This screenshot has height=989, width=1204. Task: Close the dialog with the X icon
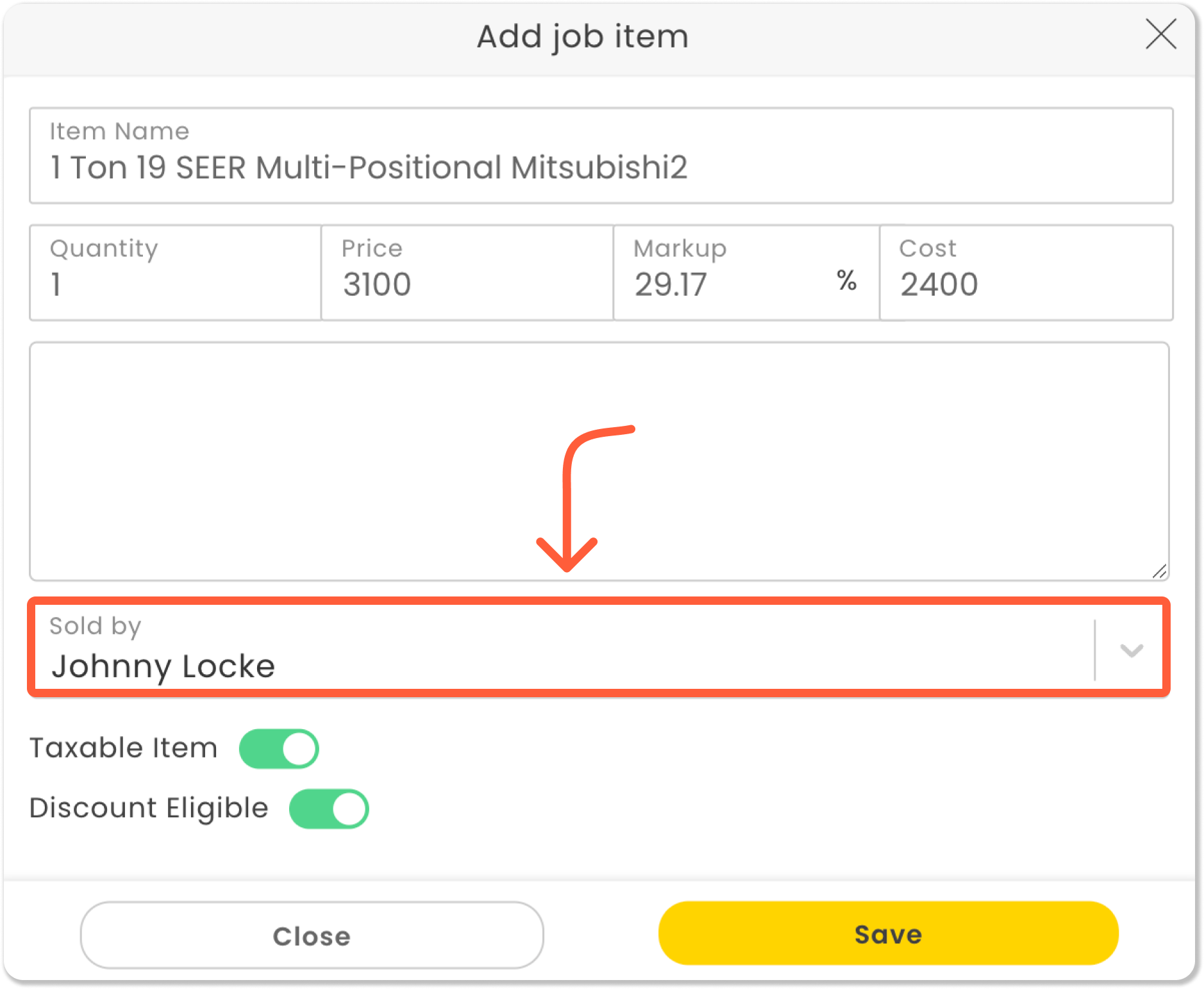[x=1160, y=35]
